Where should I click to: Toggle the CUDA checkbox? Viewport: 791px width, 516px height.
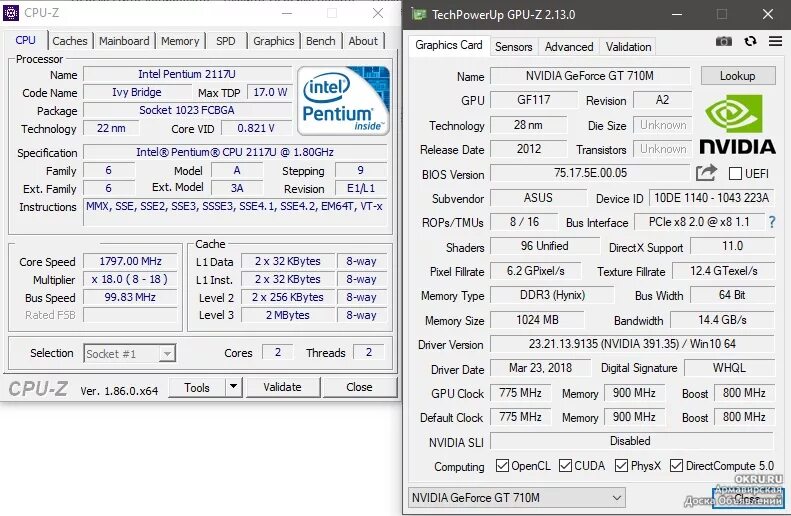point(566,466)
